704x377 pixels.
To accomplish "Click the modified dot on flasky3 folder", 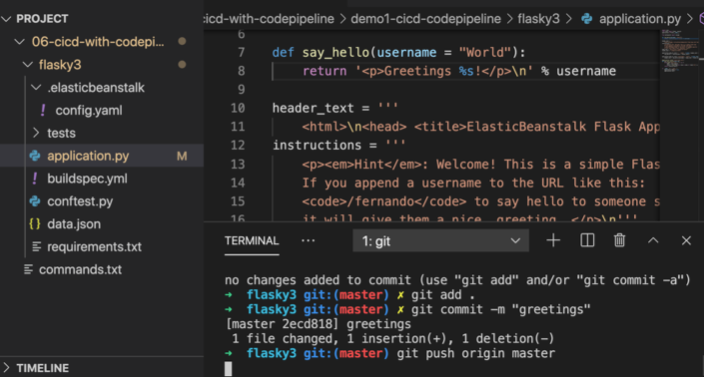I will click(x=182, y=65).
